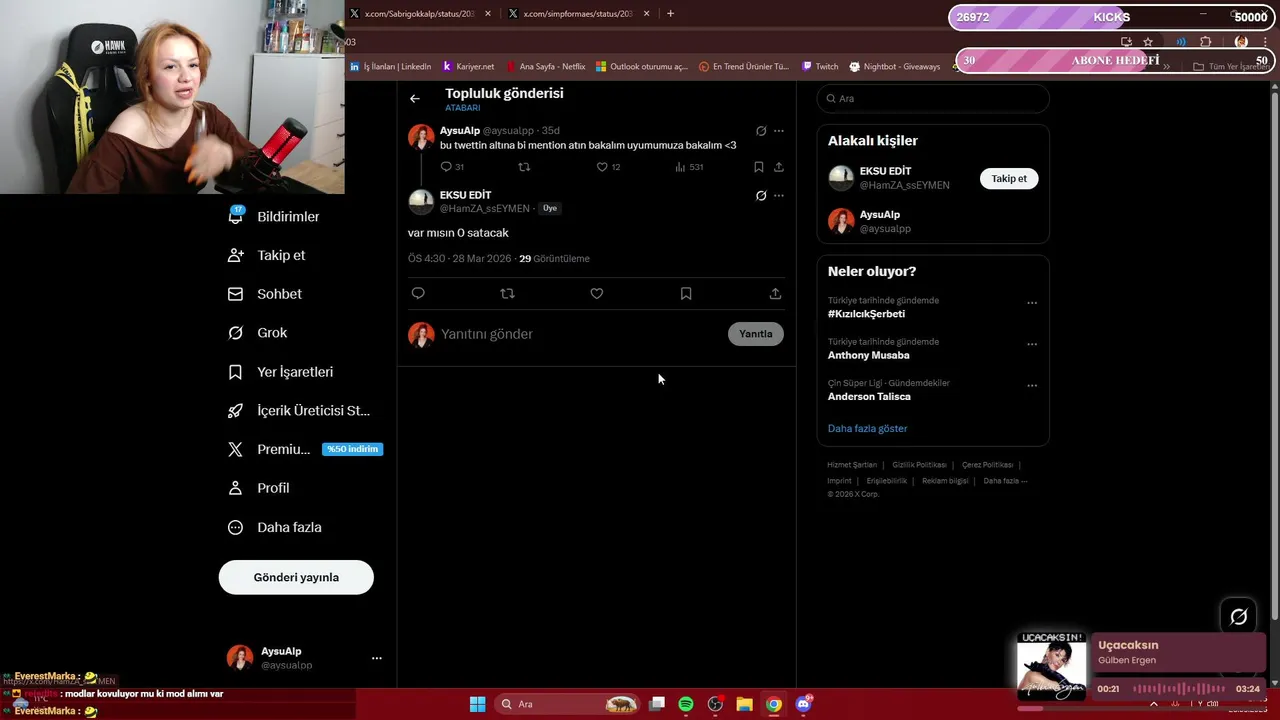The height and width of the screenshot is (720, 1280).
Task: Open the Windows Start menu
Action: click(478, 704)
